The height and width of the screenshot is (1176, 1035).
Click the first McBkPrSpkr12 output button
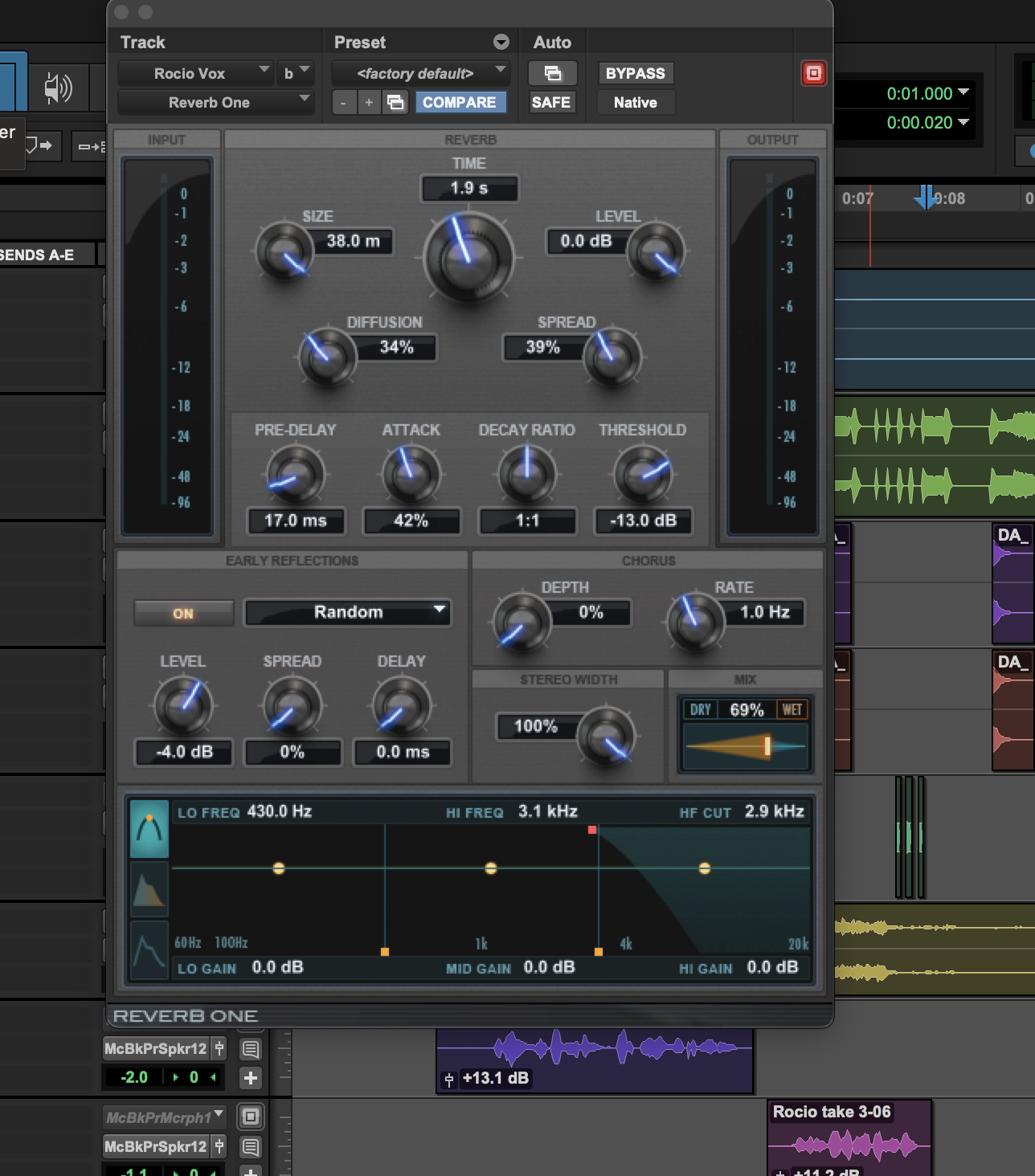tap(157, 1049)
